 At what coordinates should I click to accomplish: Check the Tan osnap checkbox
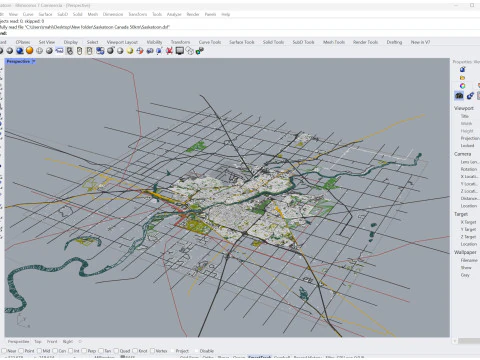101,351
